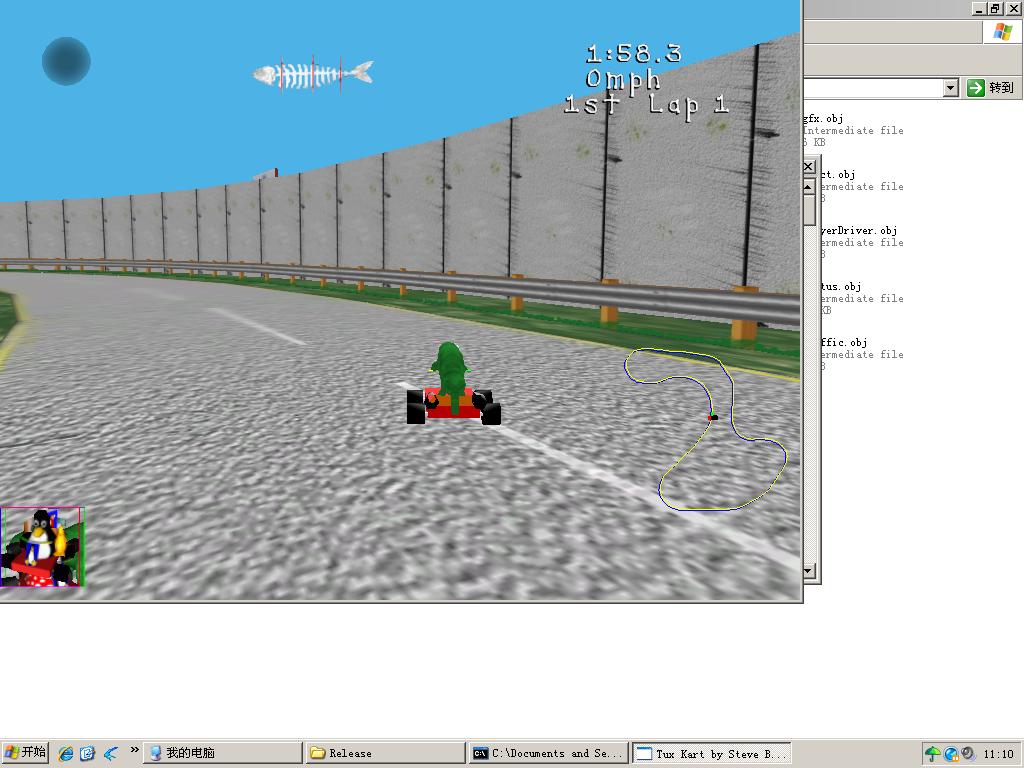This screenshot has width=1024, height=768.
Task: Close the Explorer side pane with X
Action: 808,167
